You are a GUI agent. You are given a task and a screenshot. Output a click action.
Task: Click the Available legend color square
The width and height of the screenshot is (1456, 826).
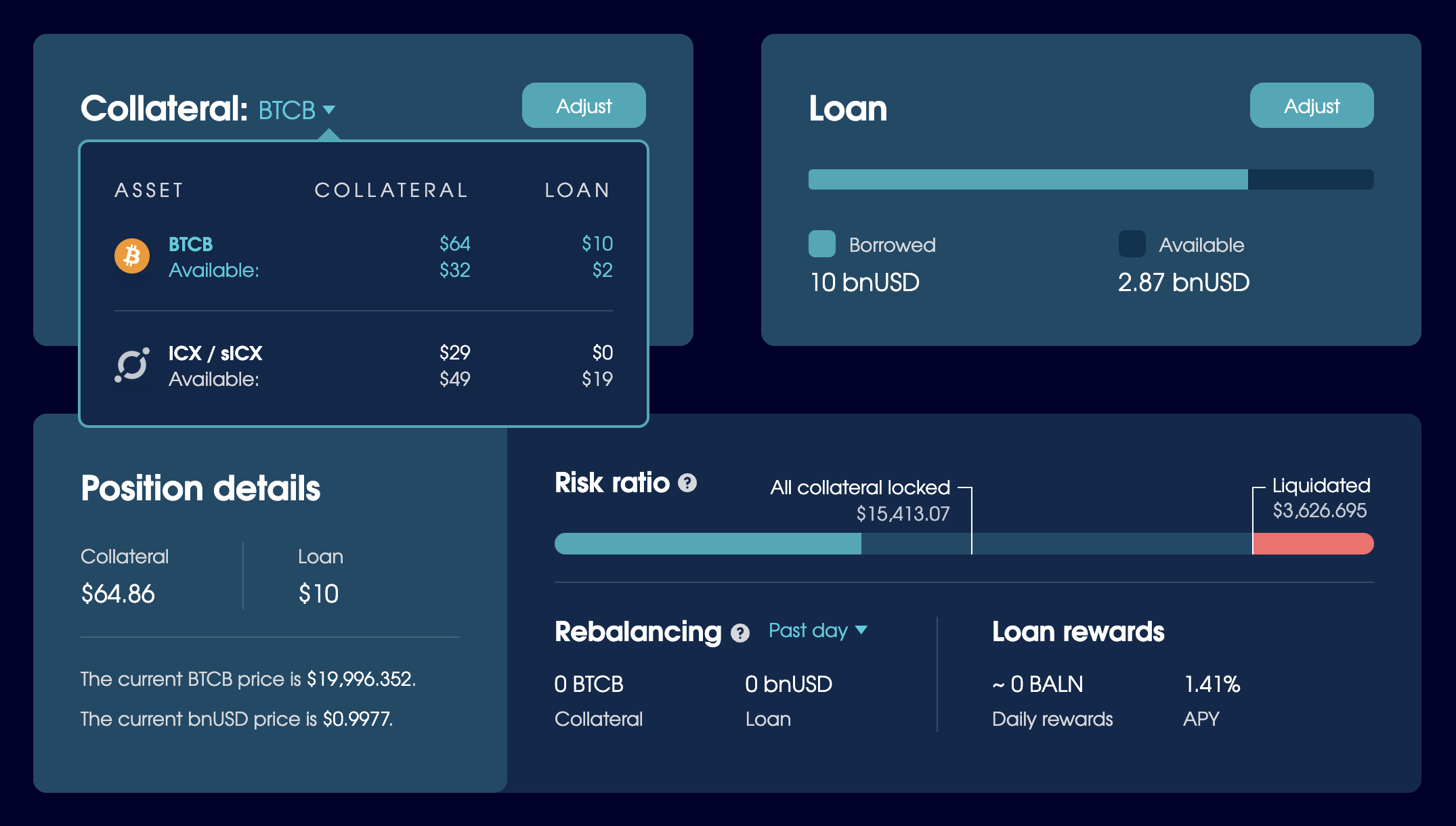(x=1132, y=244)
